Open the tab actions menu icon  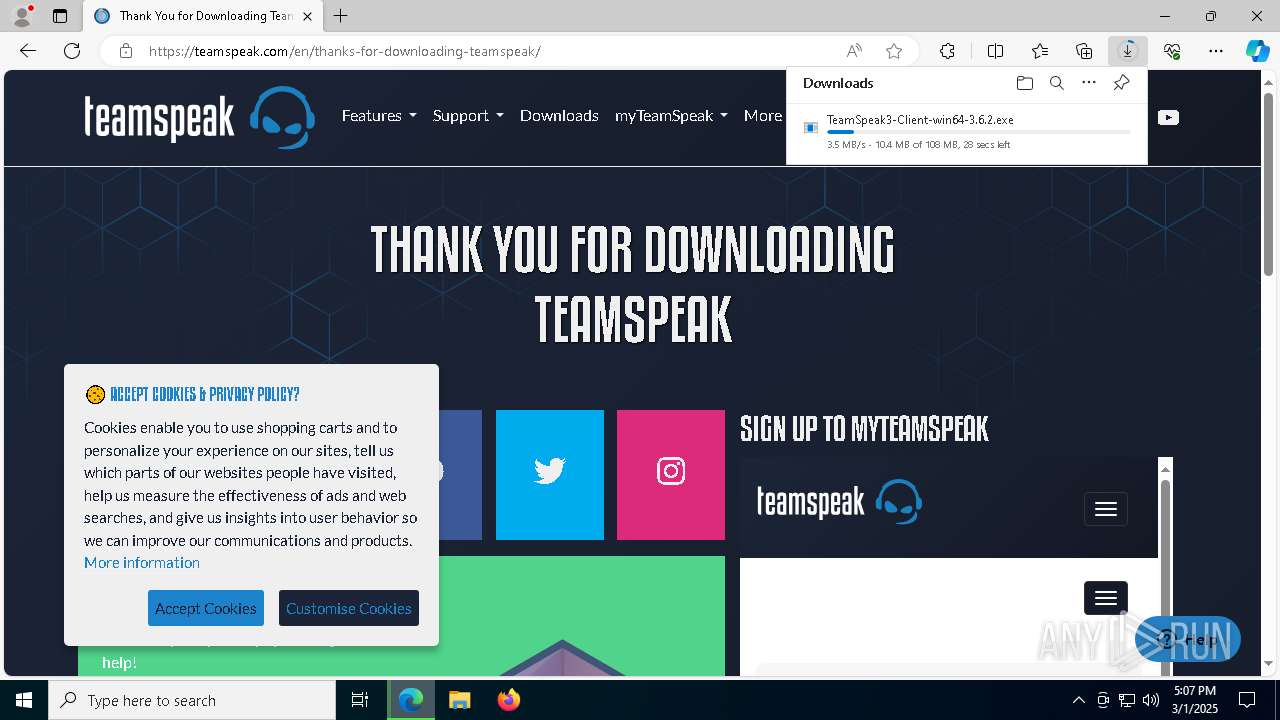[60, 16]
